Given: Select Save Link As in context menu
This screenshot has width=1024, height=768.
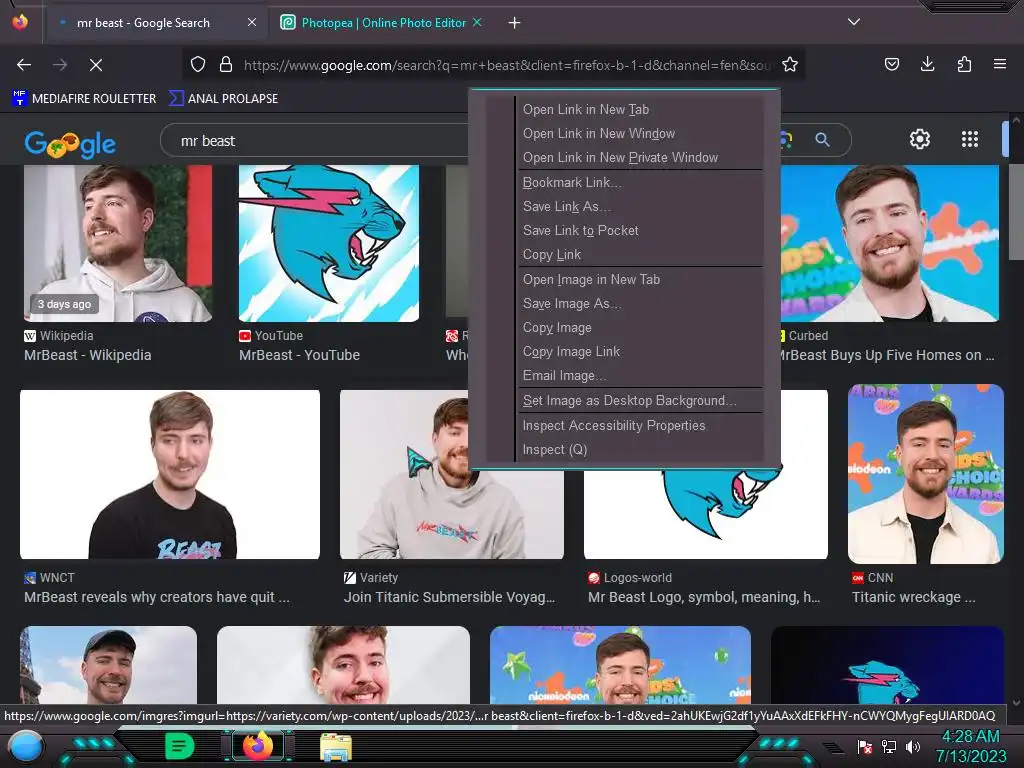Looking at the screenshot, I should (567, 206).
